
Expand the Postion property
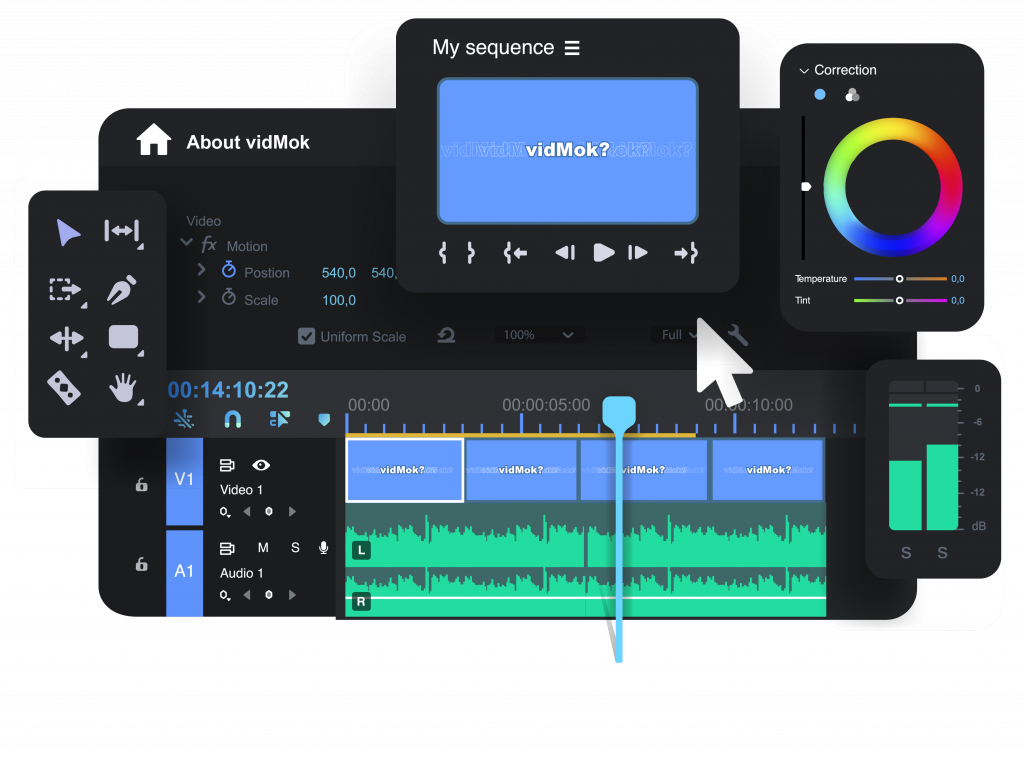click(201, 269)
